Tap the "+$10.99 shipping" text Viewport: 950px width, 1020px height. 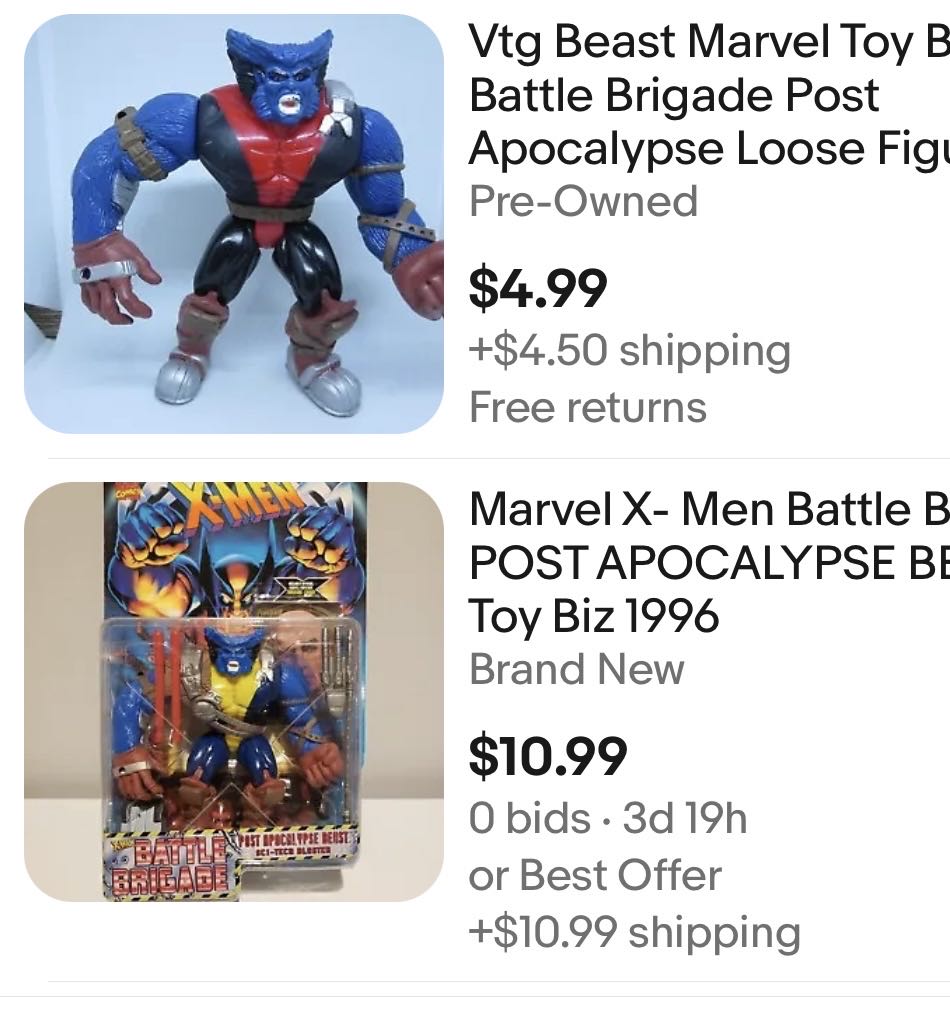click(x=635, y=932)
